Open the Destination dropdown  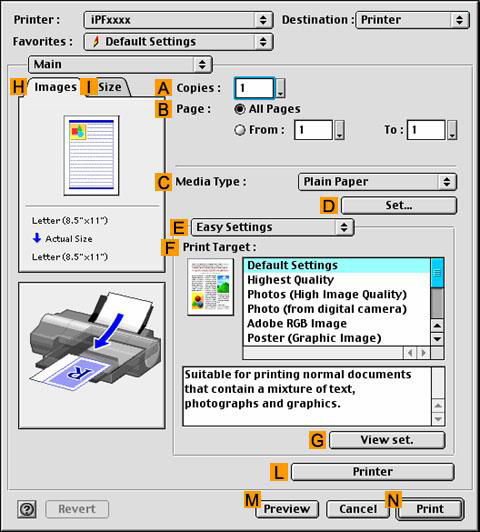point(412,20)
